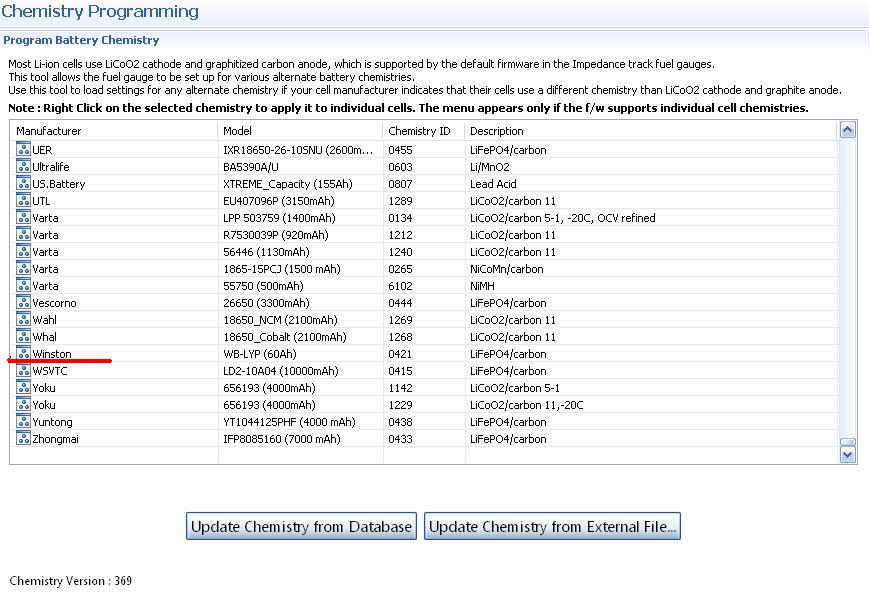Select the Ultralife row icon
Image resolution: width=869 pixels, height=595 pixels.
(23, 166)
